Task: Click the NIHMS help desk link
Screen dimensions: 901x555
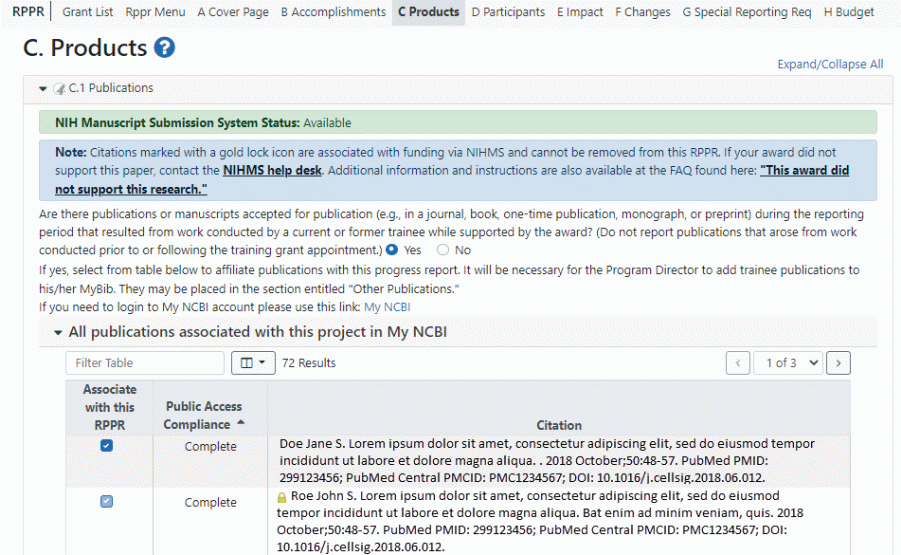Action: [x=272, y=171]
